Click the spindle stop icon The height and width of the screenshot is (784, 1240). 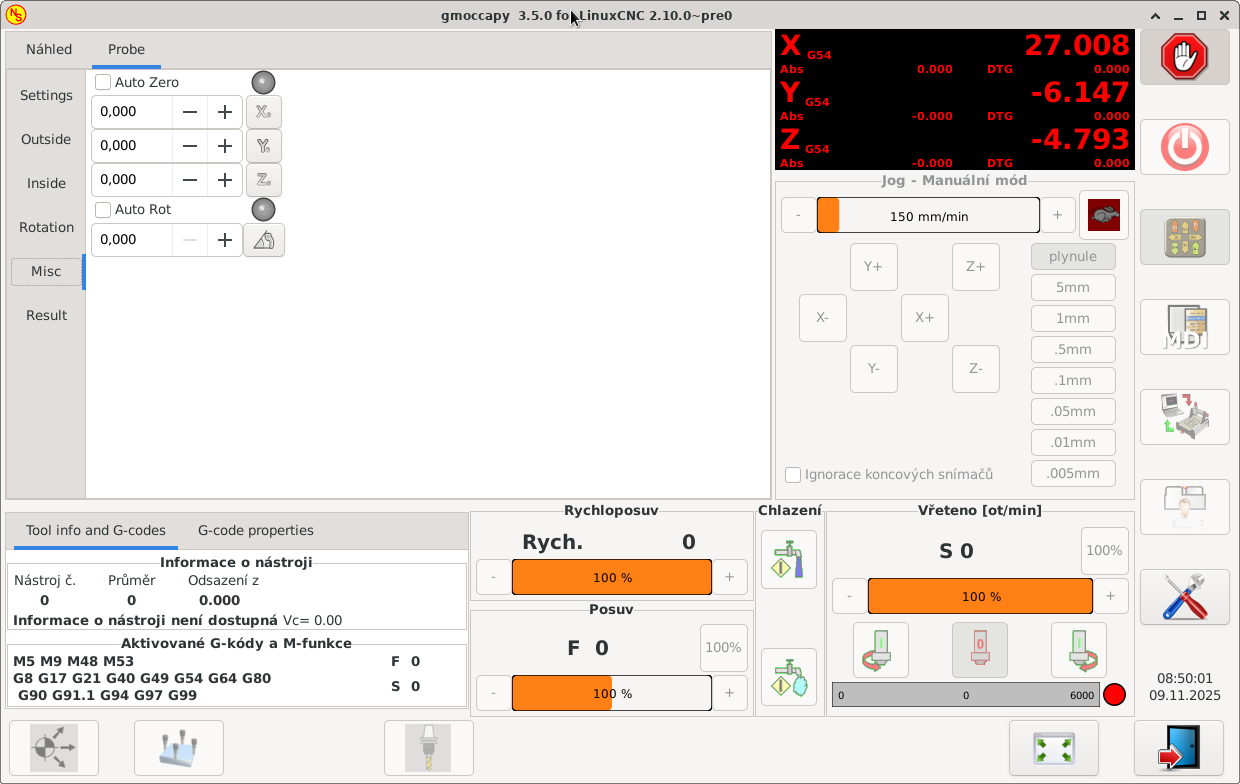point(979,650)
